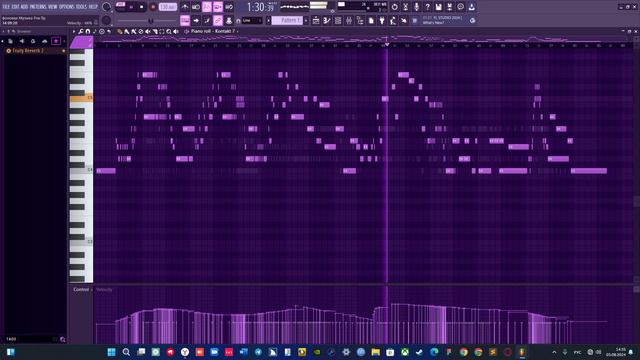The height and width of the screenshot is (360, 640).
Task: Open the snap Line dropdown
Action: (251, 20)
